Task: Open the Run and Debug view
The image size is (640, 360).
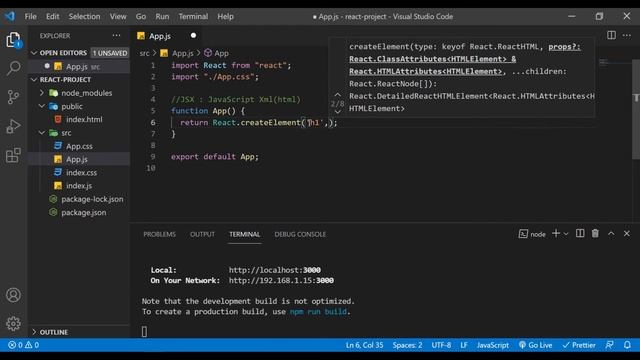Action: pyautogui.click(x=13, y=126)
